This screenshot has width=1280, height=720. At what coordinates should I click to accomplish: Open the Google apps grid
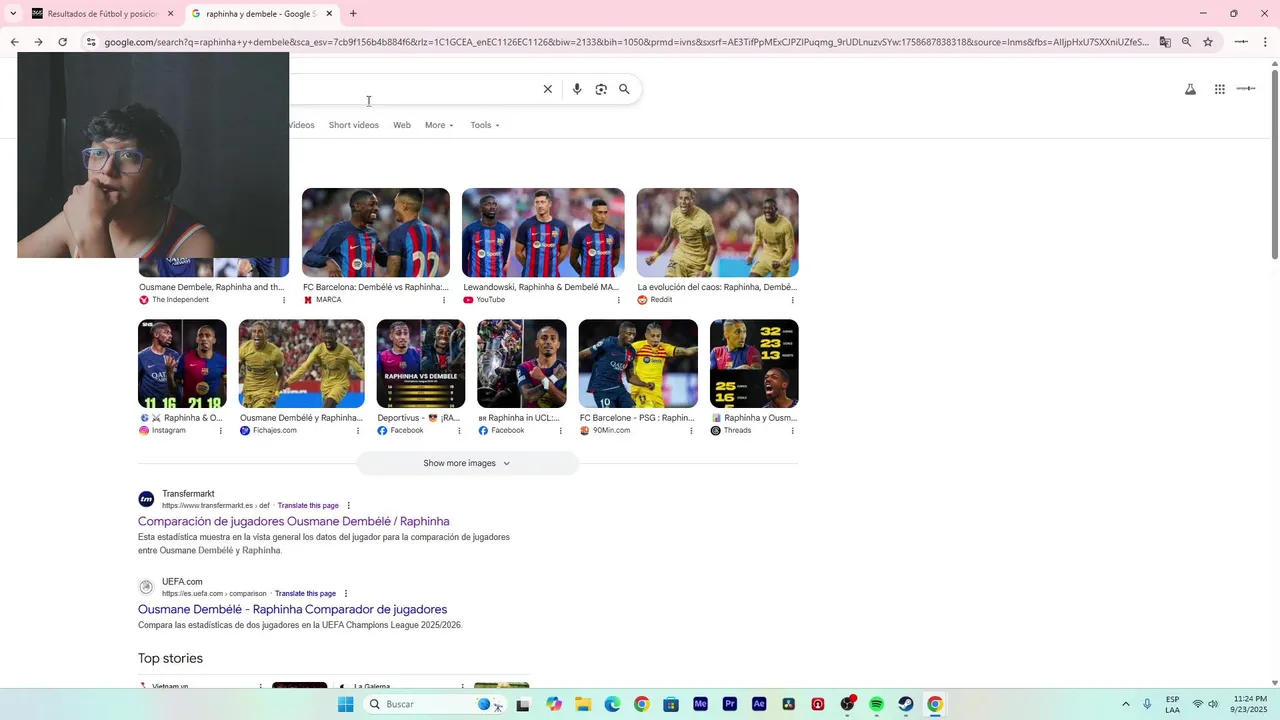pyautogui.click(x=1220, y=89)
